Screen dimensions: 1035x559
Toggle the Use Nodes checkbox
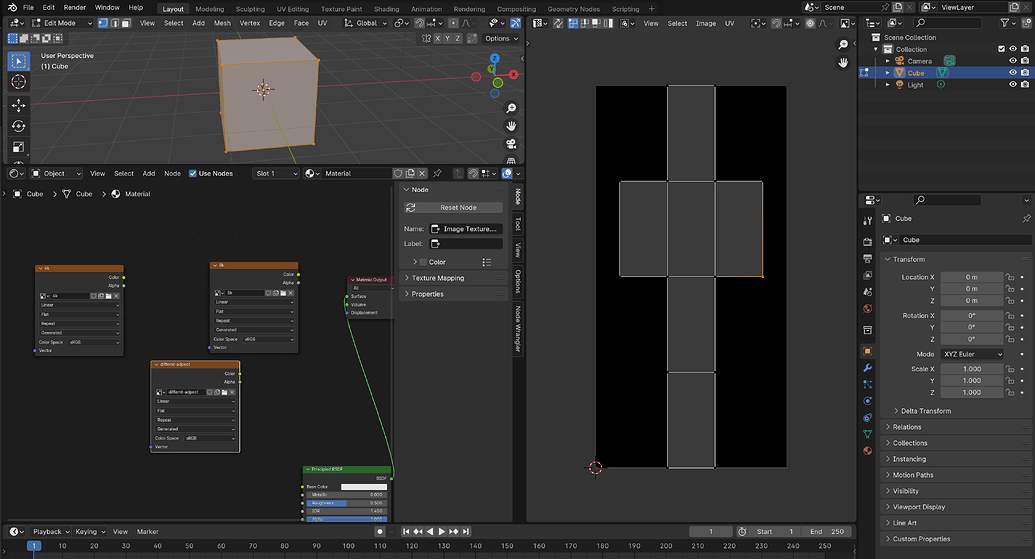(193, 174)
